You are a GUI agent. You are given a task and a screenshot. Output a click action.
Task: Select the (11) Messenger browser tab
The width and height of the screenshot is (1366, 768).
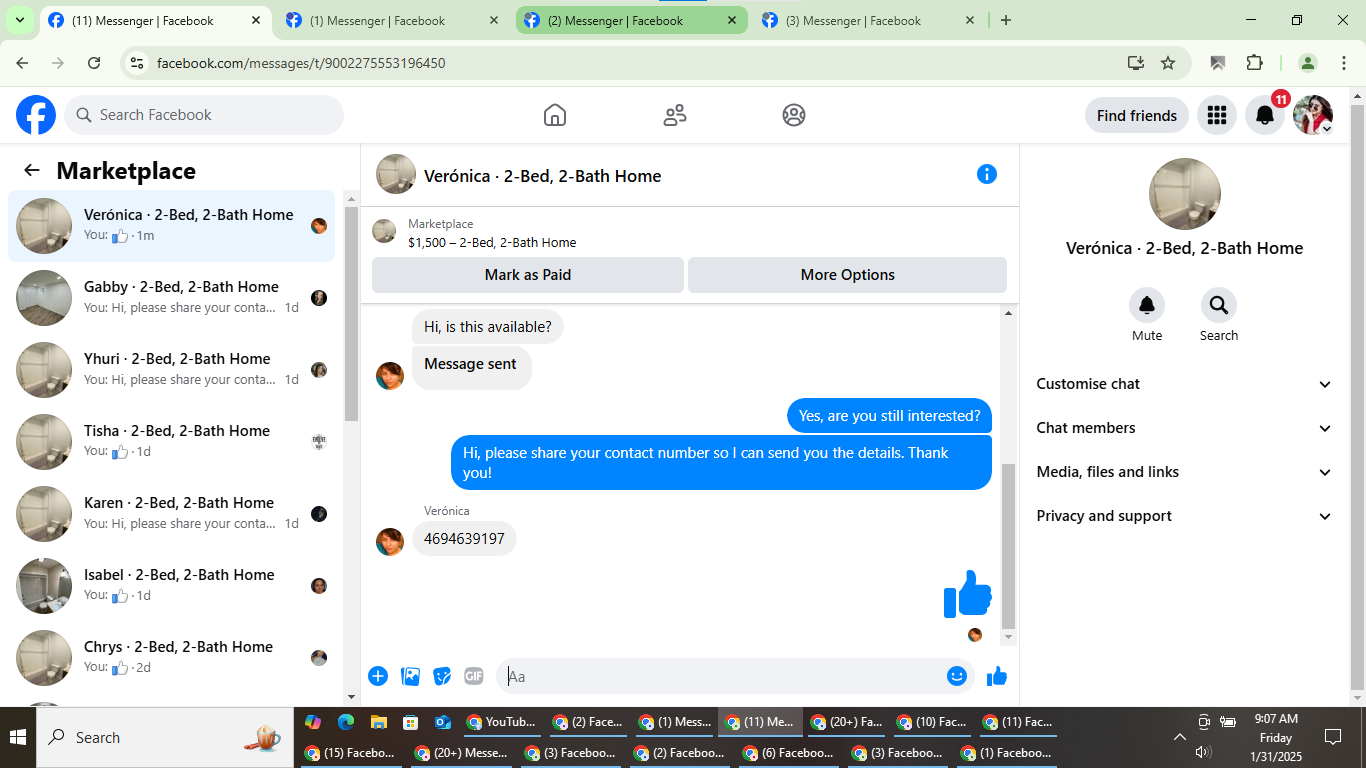[155, 20]
